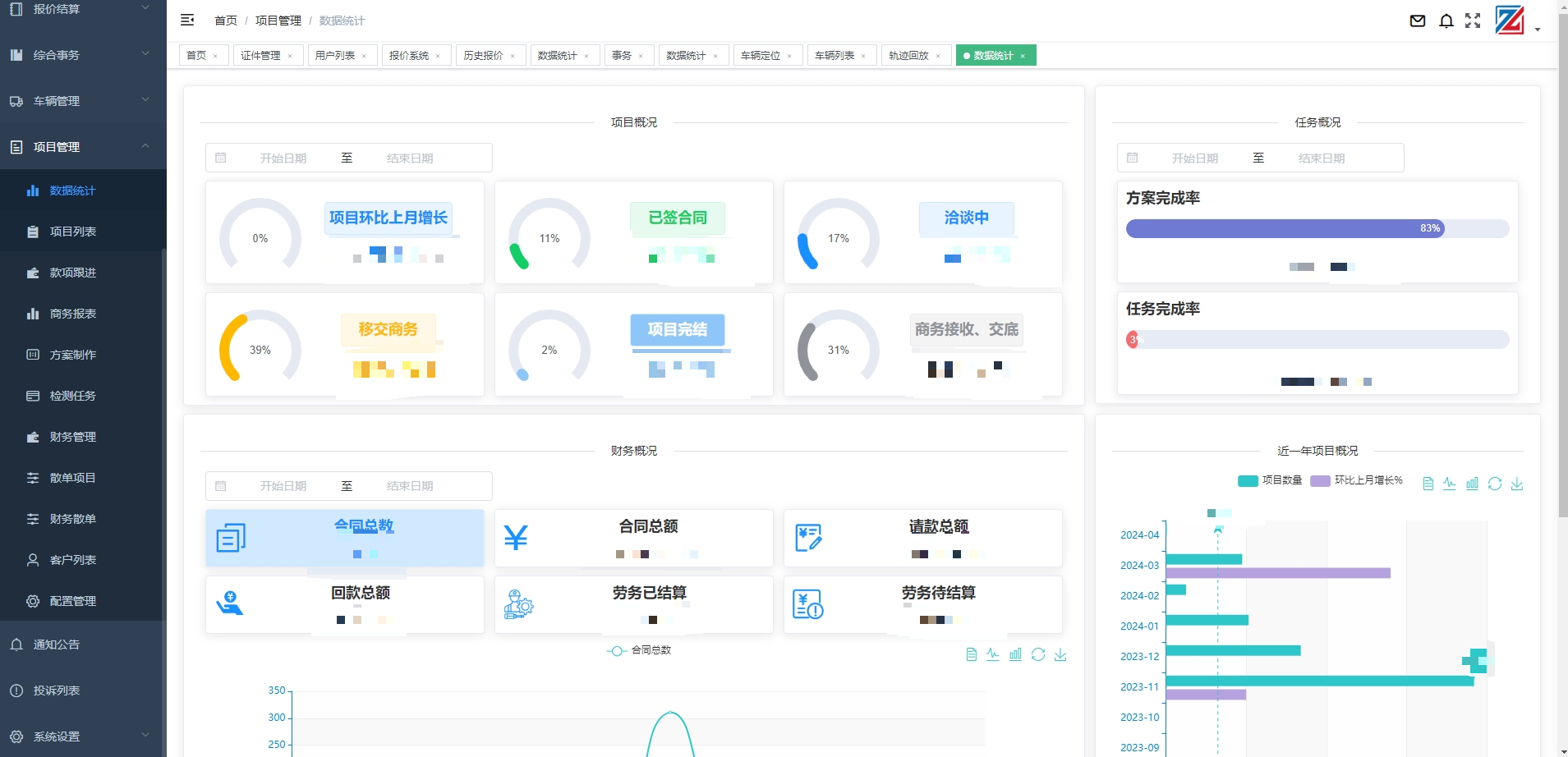Open 配置管理 in the sidebar
The image size is (1568, 757).
click(x=83, y=601)
